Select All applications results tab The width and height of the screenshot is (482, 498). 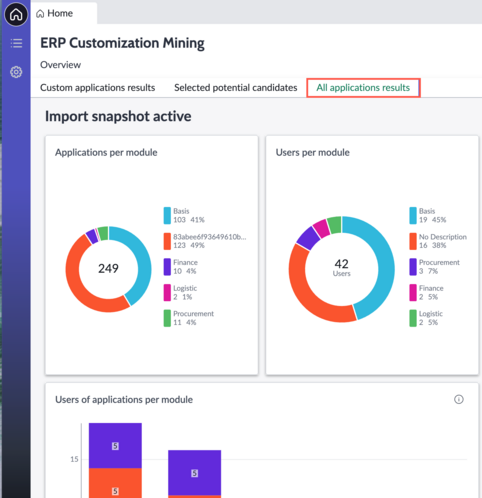click(x=363, y=88)
